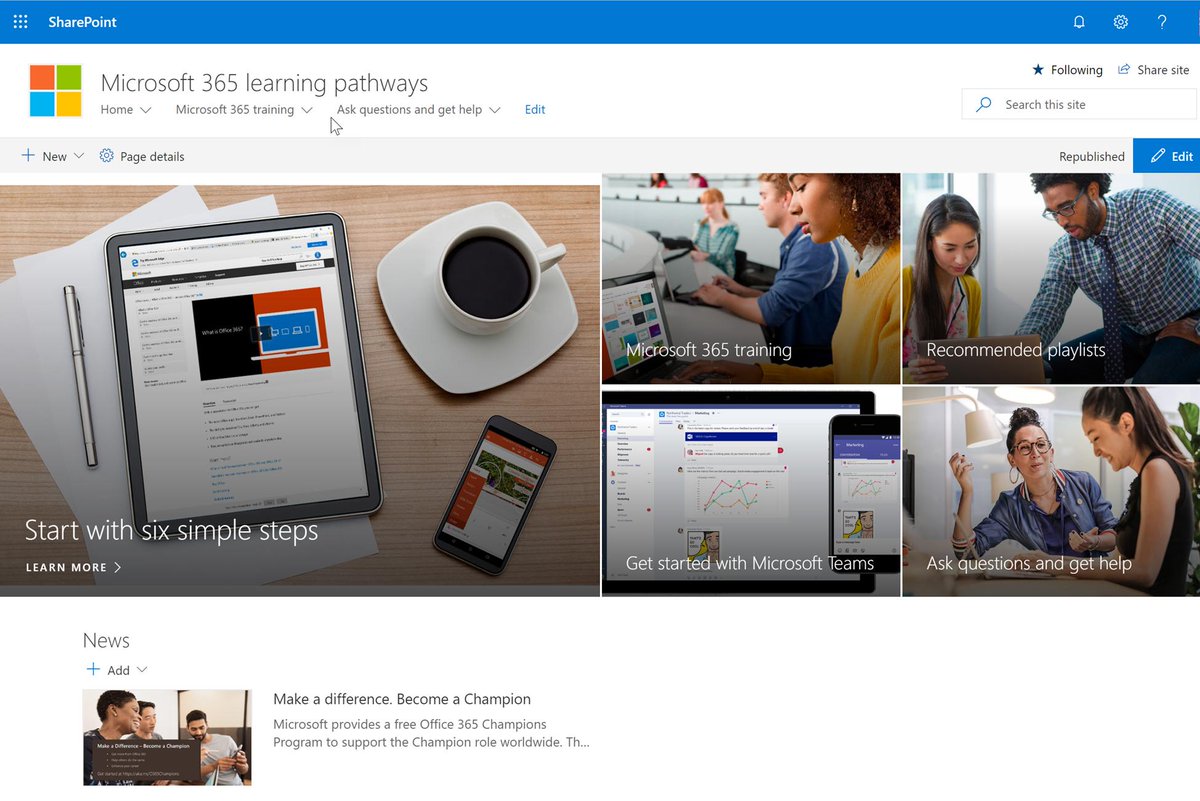Image resolution: width=1200 pixels, height=801 pixels.
Task: Expand Ask questions and get help chevron
Action: 495,110
